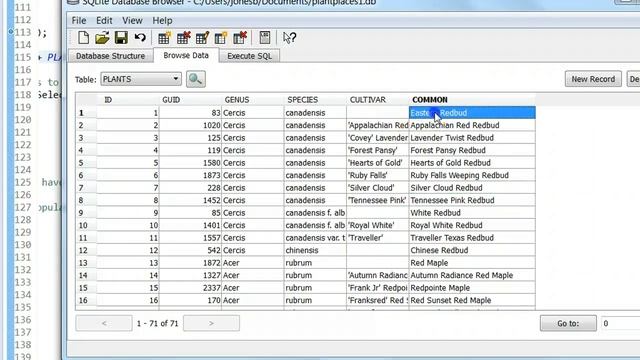Image resolution: width=640 pixels, height=360 pixels.
Task: Click the Revert Changes undo icon
Action: [x=140, y=38]
